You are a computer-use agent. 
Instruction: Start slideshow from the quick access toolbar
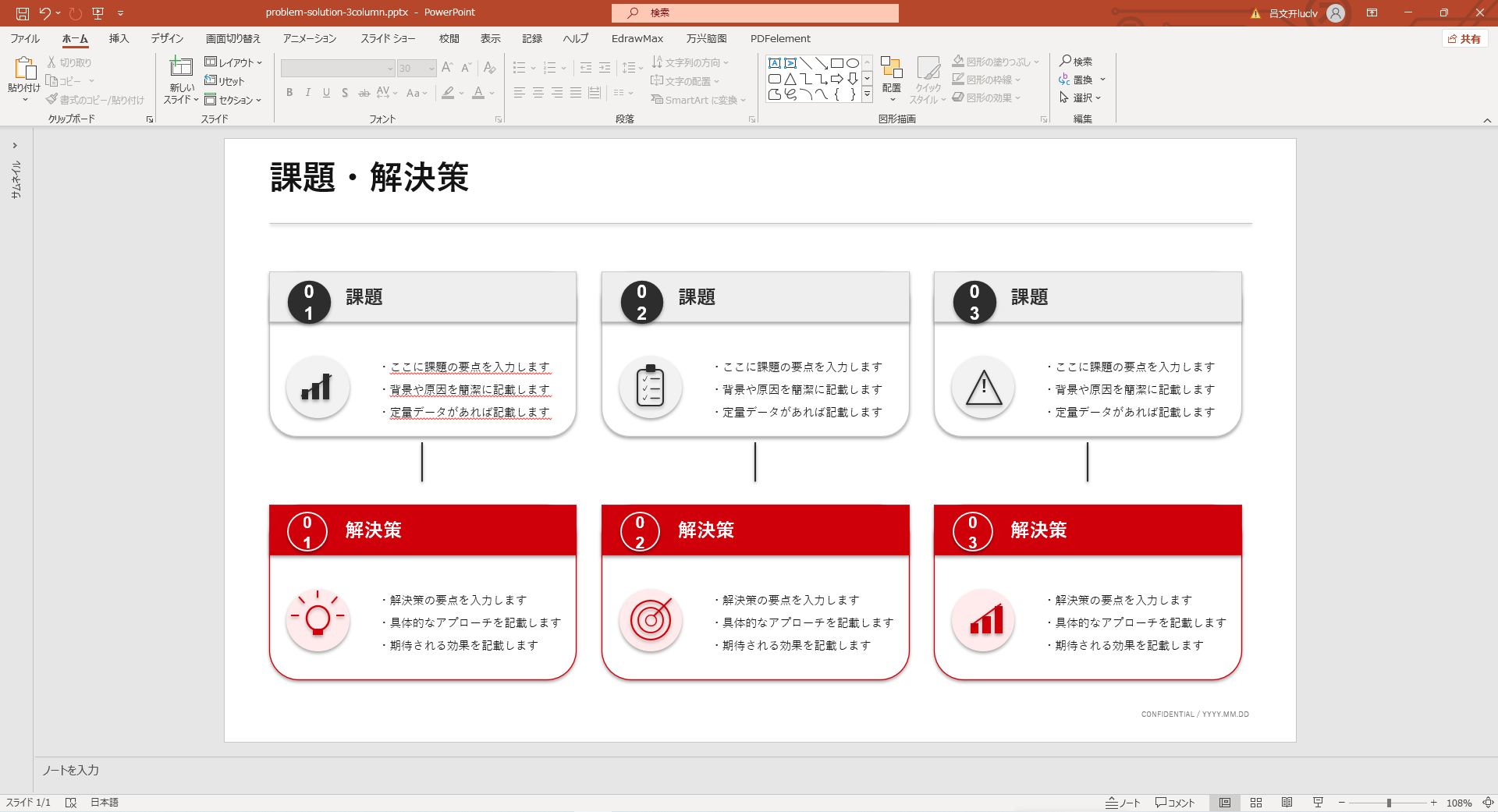(98, 13)
